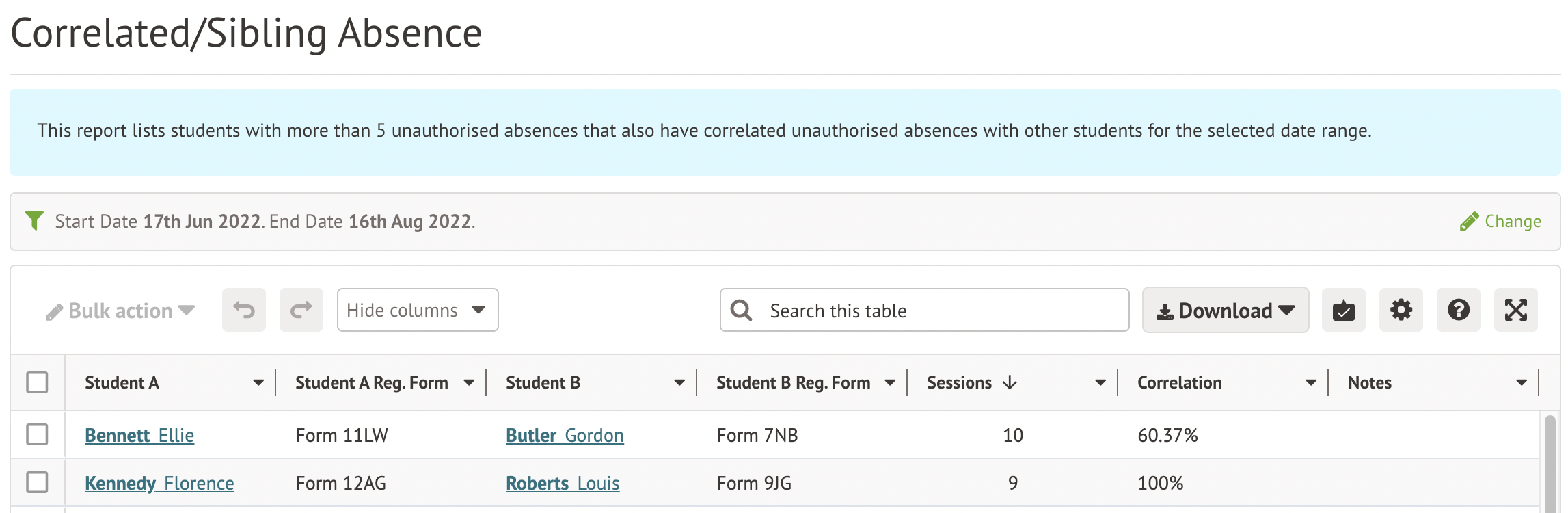Screen dimensions: 1568x513
Task: Open the Hide columns dropdown
Action: (417, 310)
